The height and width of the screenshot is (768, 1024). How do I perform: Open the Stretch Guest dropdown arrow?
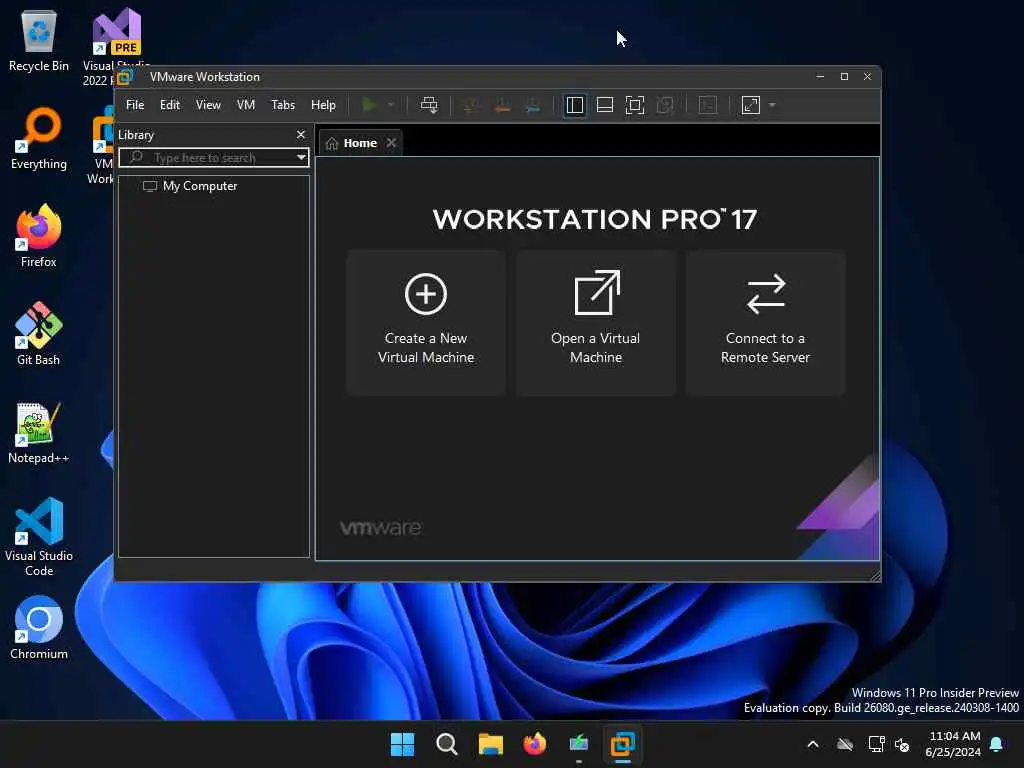tap(772, 105)
